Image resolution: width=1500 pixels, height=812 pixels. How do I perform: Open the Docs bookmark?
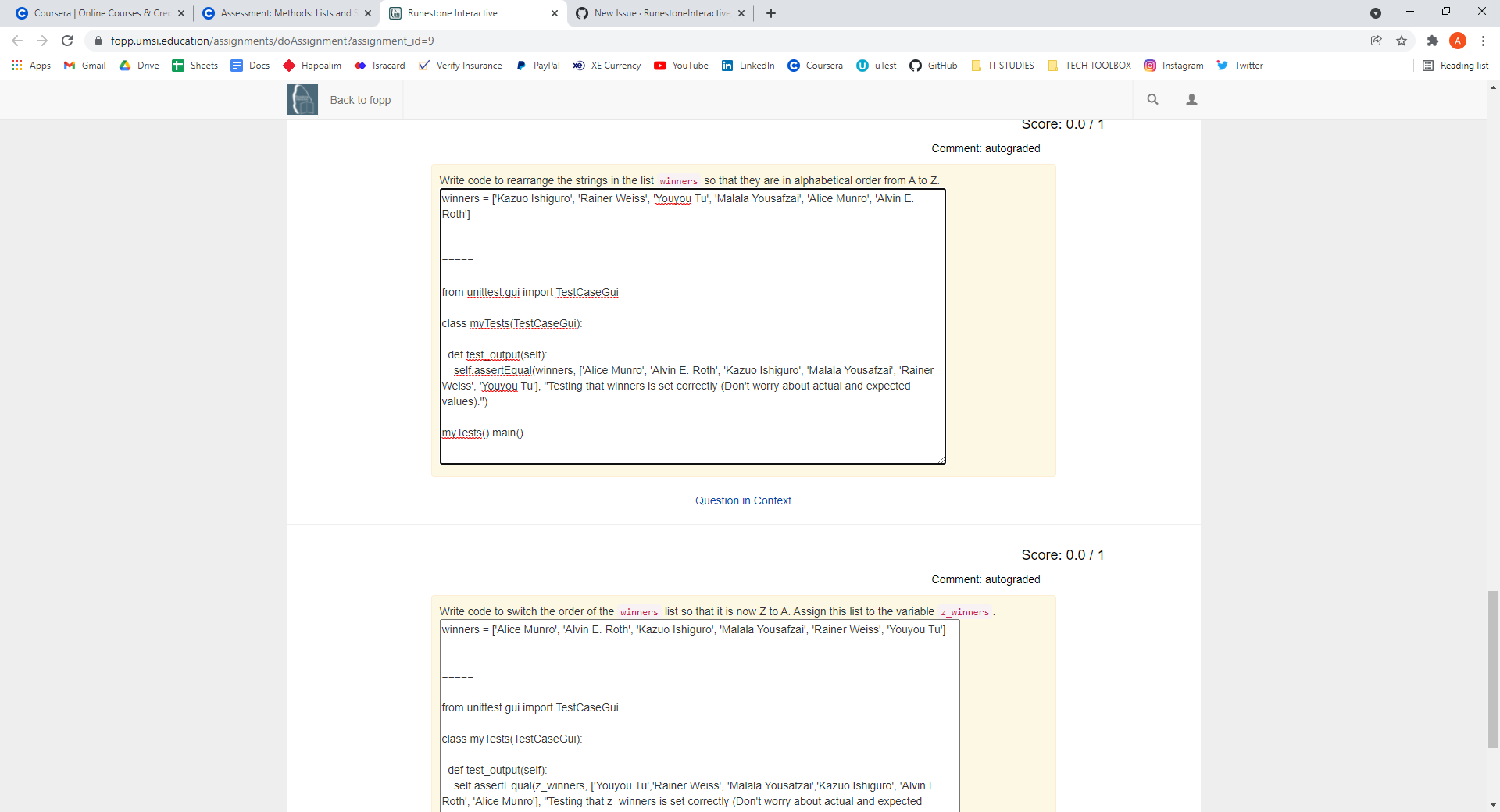[249, 66]
